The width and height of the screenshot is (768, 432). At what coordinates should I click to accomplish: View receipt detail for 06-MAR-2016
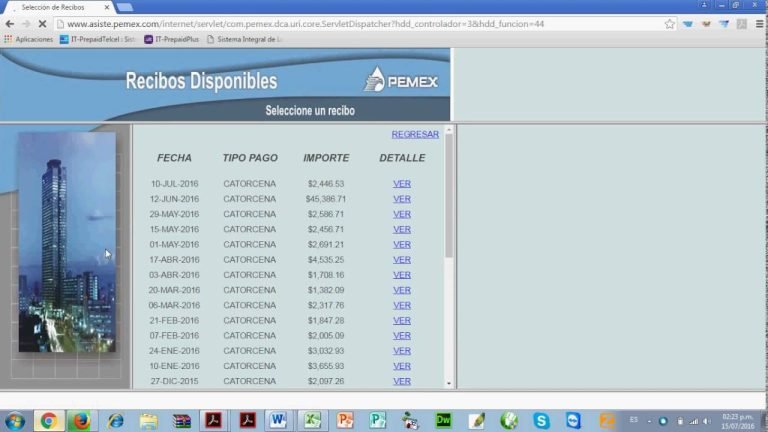point(402,305)
